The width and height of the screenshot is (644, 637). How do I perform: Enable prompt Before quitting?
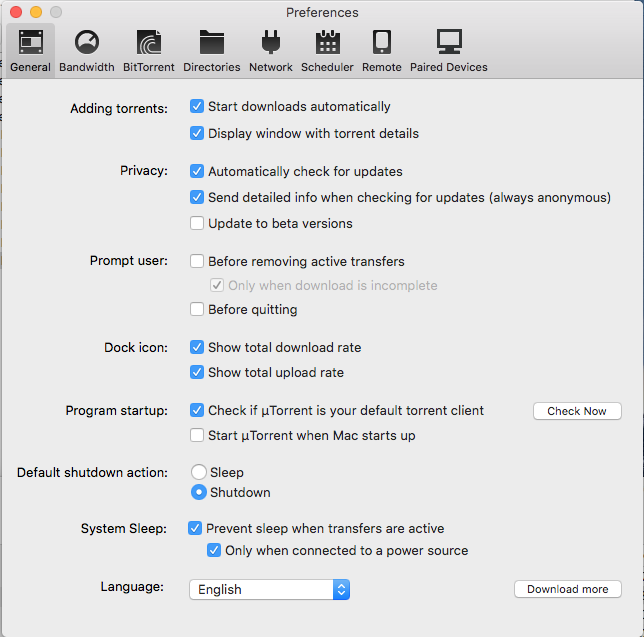[x=197, y=309]
